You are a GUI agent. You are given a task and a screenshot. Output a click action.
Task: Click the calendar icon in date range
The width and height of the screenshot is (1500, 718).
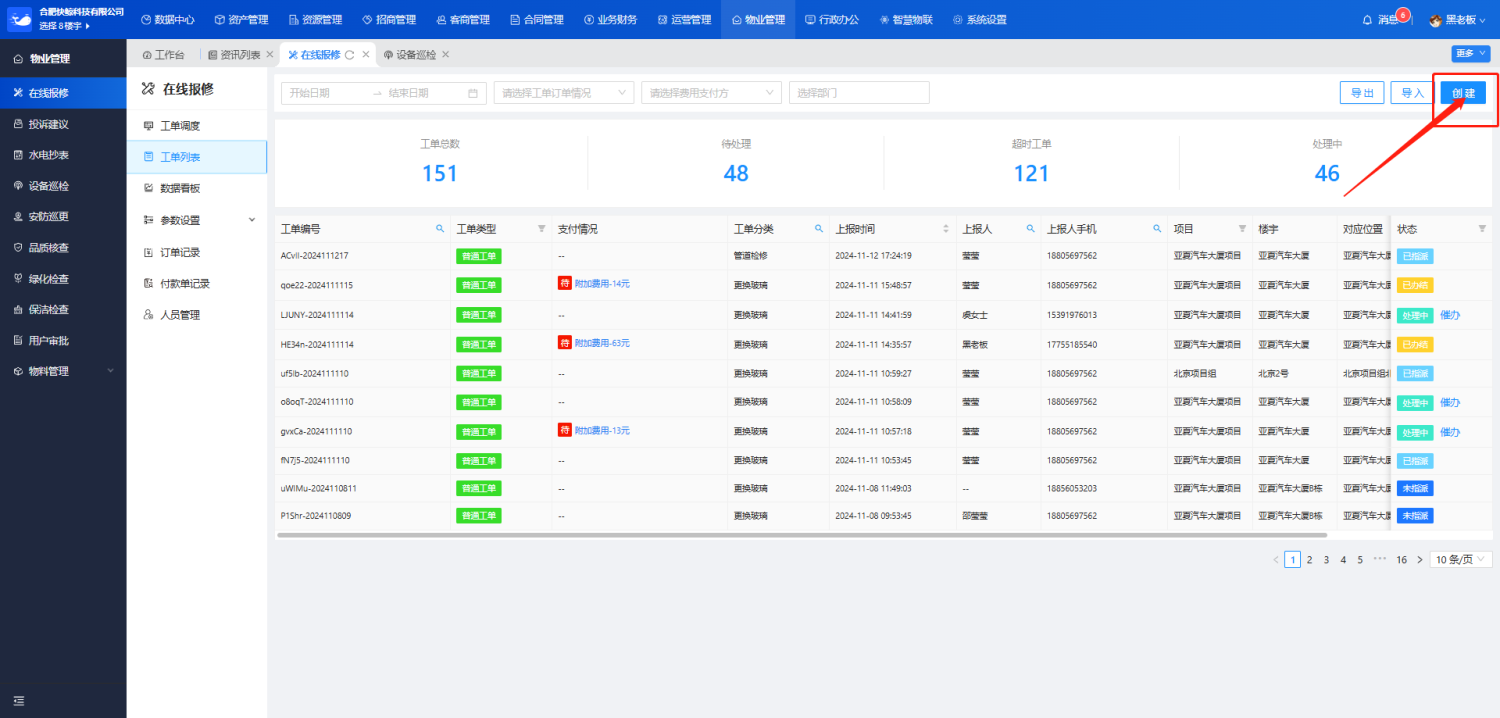(x=473, y=93)
